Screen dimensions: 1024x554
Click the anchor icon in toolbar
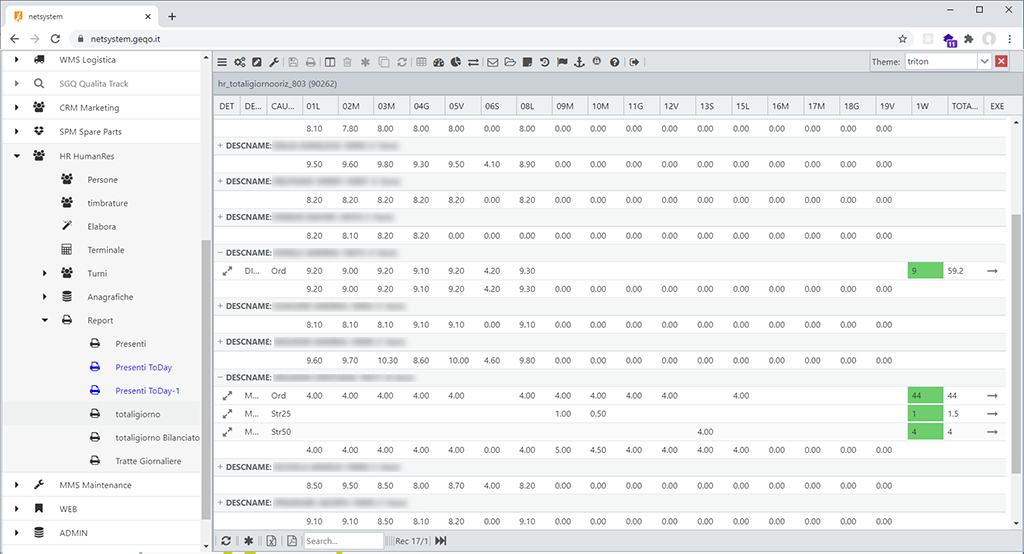(579, 62)
